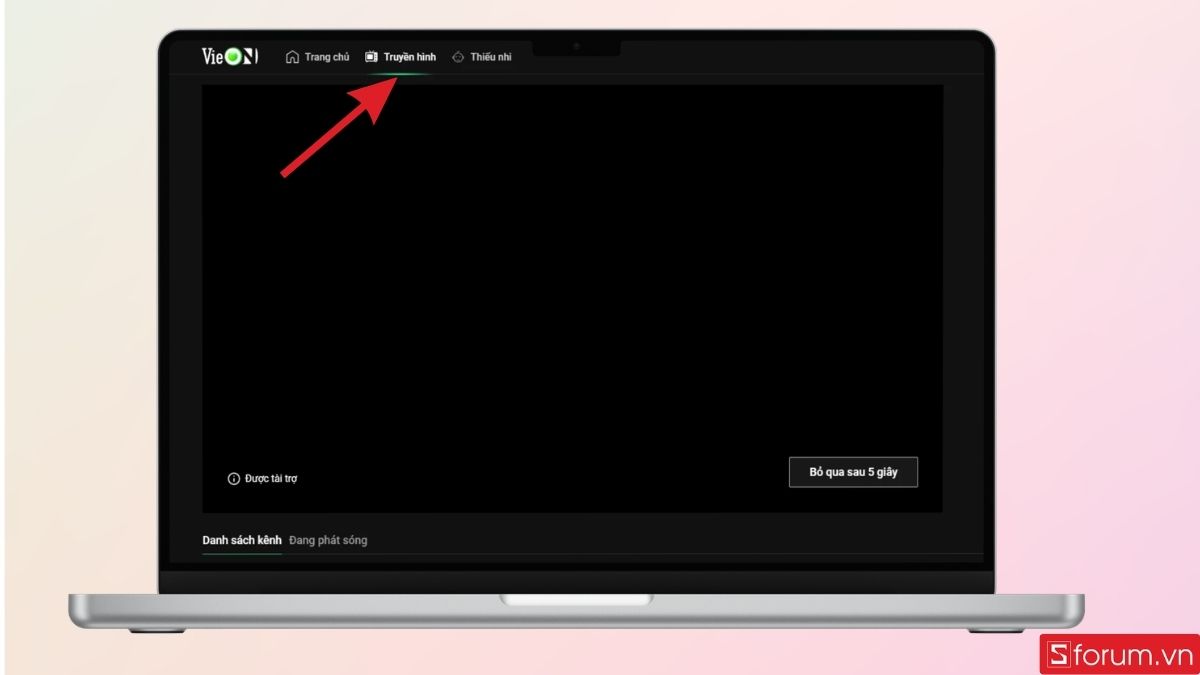This screenshot has width=1200, height=675.
Task: Click the Bỏ qua sau 5 giây button
Action: [x=853, y=472]
